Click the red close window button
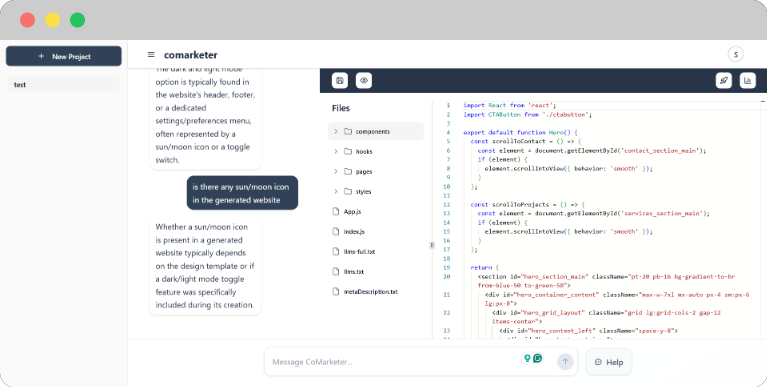The image size is (767, 387). tap(27, 20)
